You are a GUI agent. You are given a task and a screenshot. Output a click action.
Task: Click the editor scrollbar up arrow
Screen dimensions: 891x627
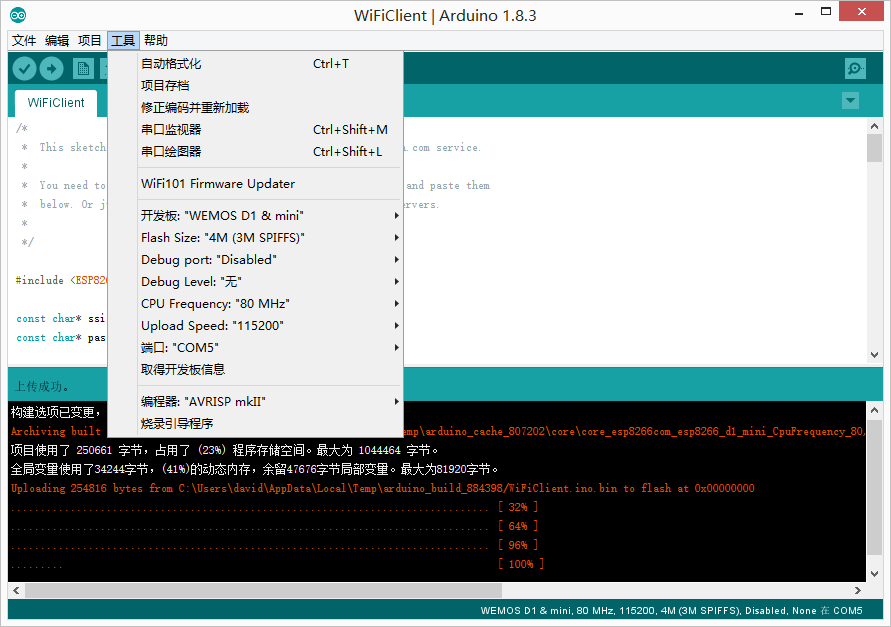coord(875,126)
